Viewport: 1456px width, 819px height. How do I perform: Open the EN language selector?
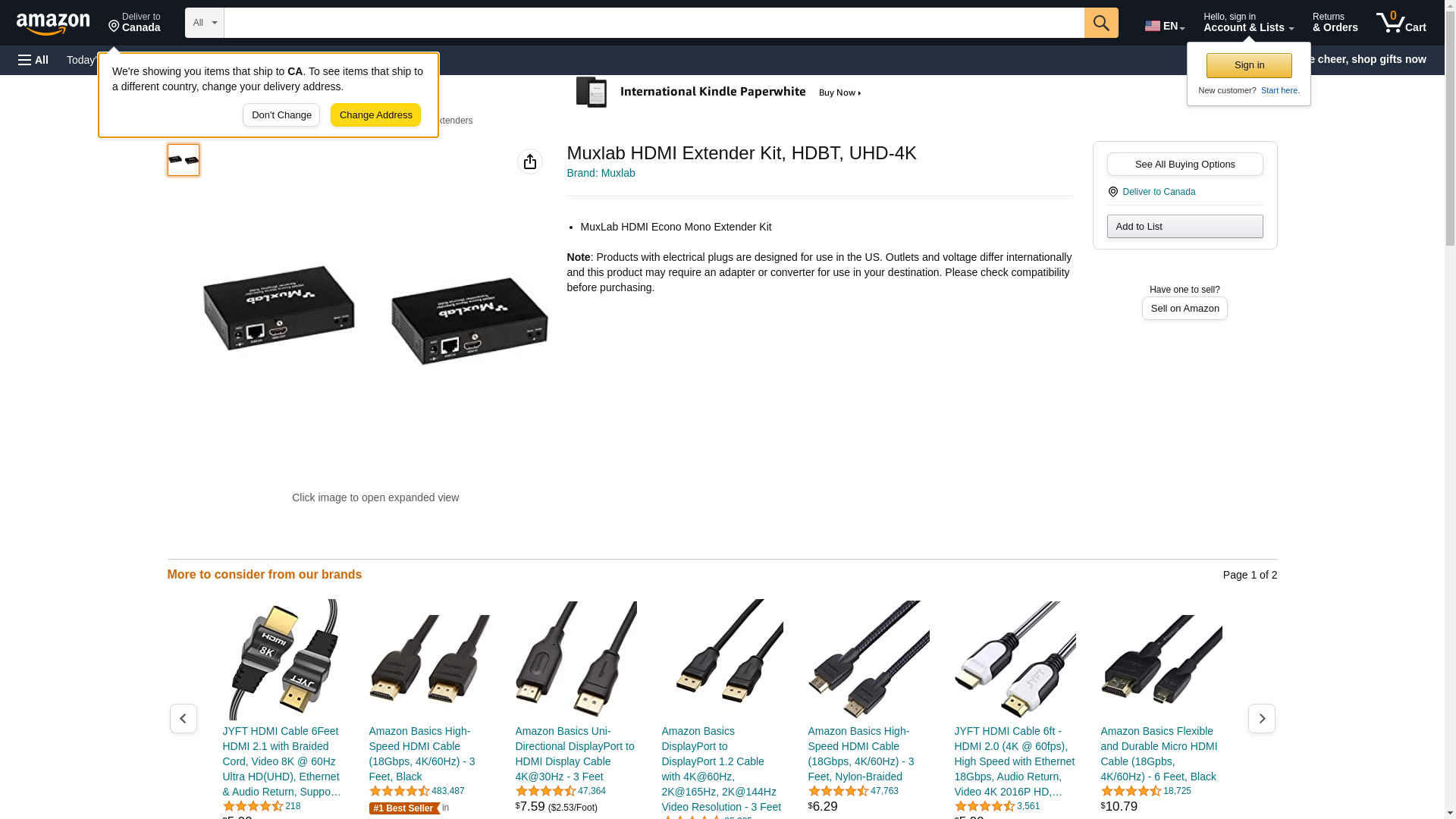[1165, 25]
